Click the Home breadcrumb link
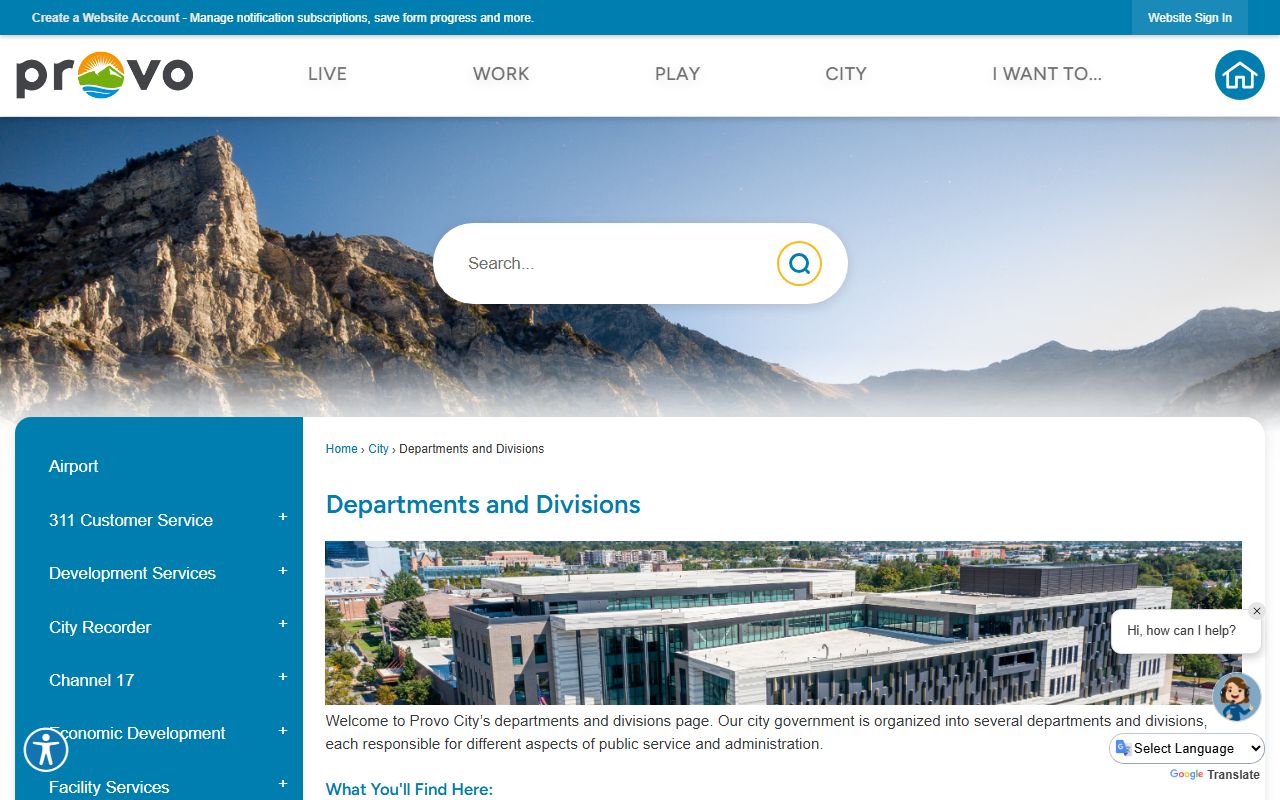This screenshot has width=1280, height=800. coord(341,449)
